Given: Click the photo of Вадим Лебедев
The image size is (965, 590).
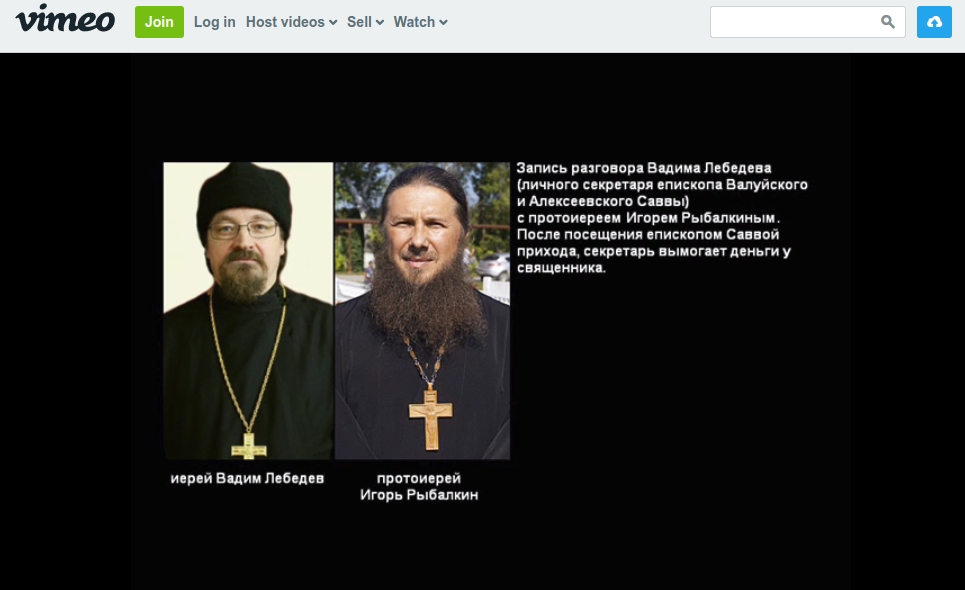Looking at the screenshot, I should point(248,311).
